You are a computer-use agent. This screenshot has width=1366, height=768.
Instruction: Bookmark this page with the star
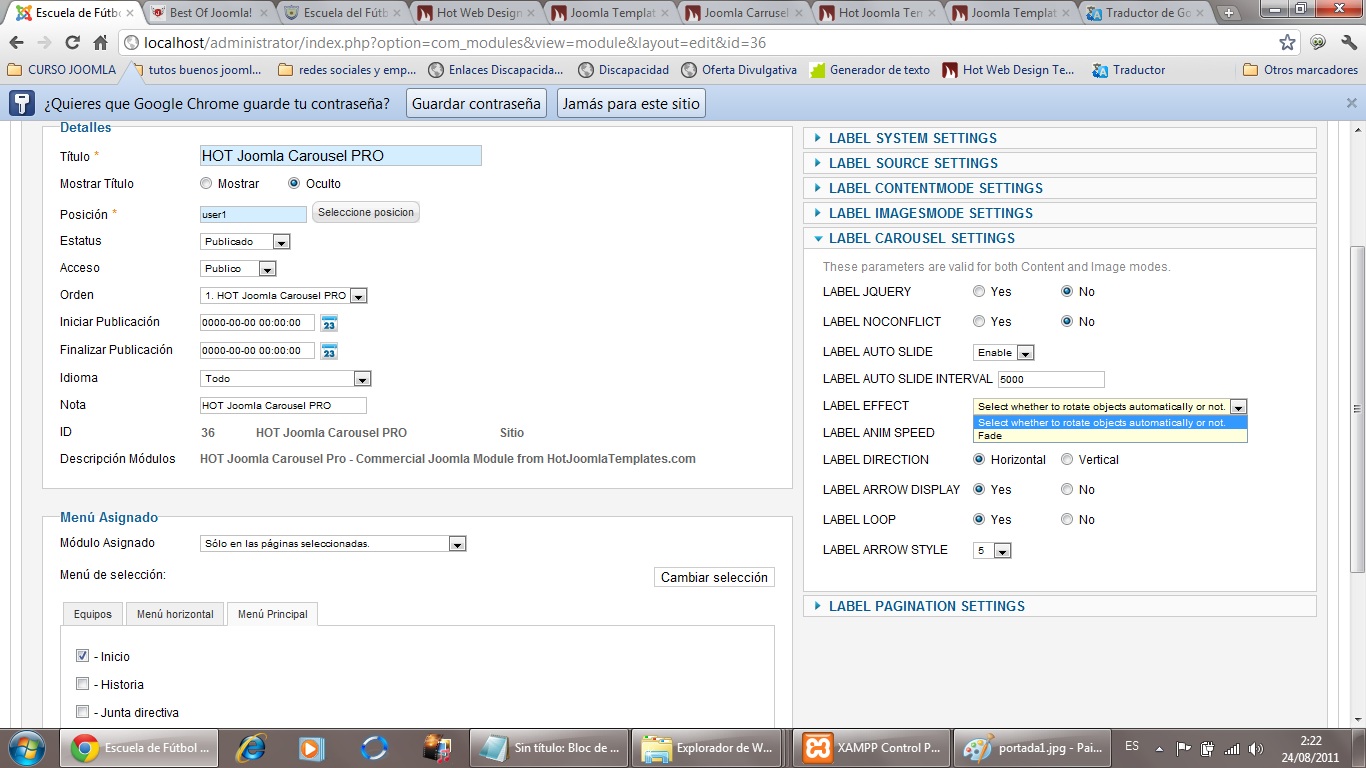(x=1288, y=43)
